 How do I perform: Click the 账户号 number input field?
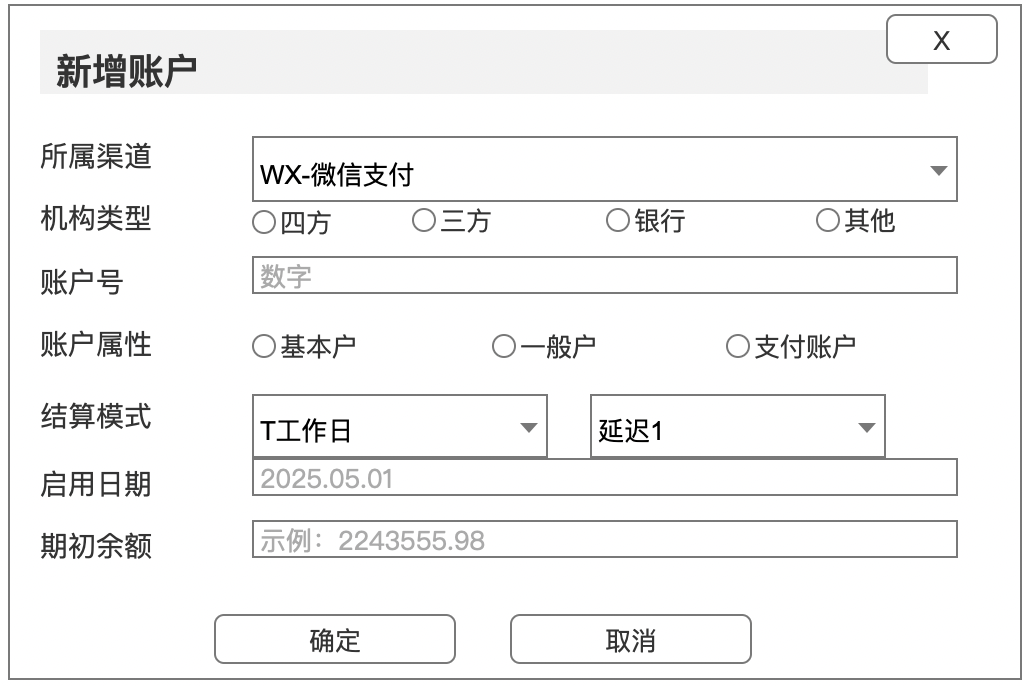pyautogui.click(x=600, y=276)
